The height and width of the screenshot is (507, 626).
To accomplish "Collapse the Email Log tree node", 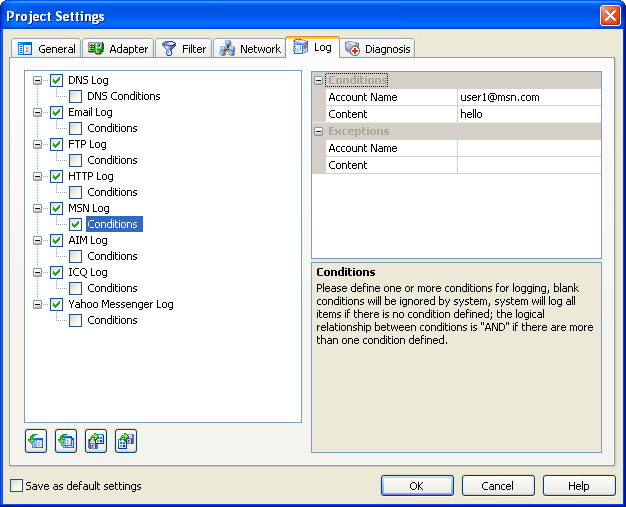I will 38,112.
